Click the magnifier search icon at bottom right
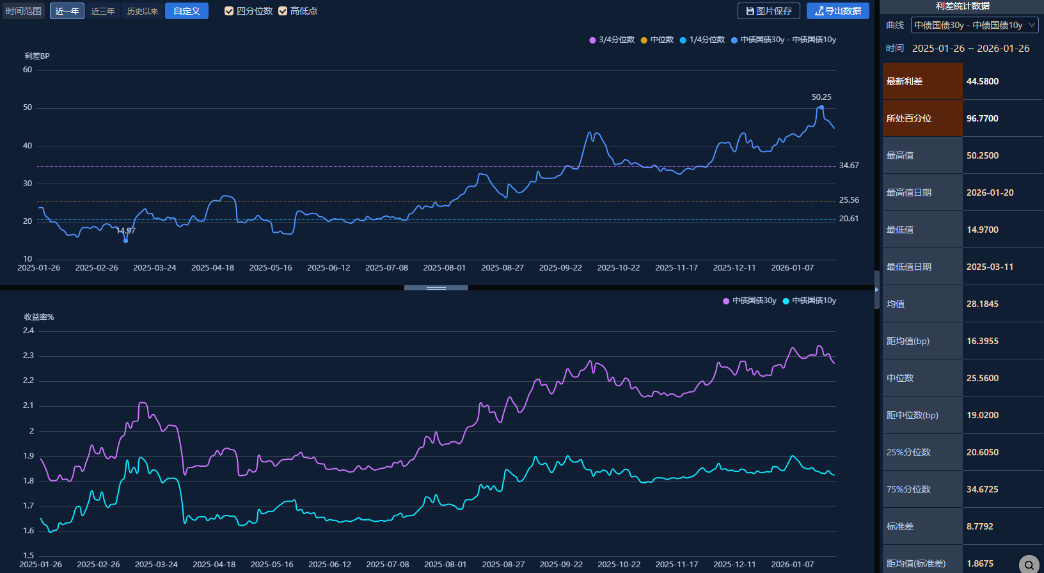Viewport: 1044px width, 573px height. [1028, 564]
